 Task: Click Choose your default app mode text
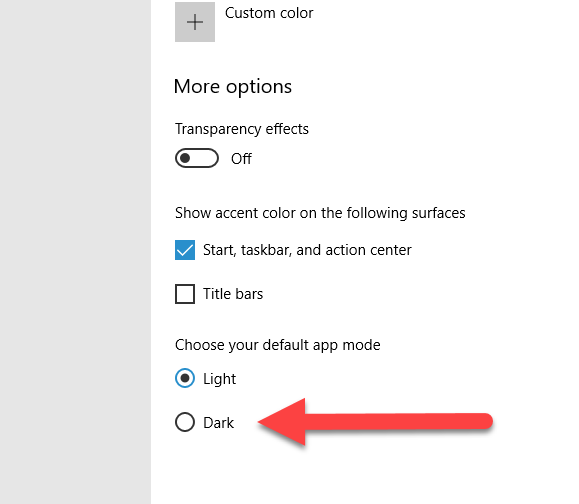[278, 345]
